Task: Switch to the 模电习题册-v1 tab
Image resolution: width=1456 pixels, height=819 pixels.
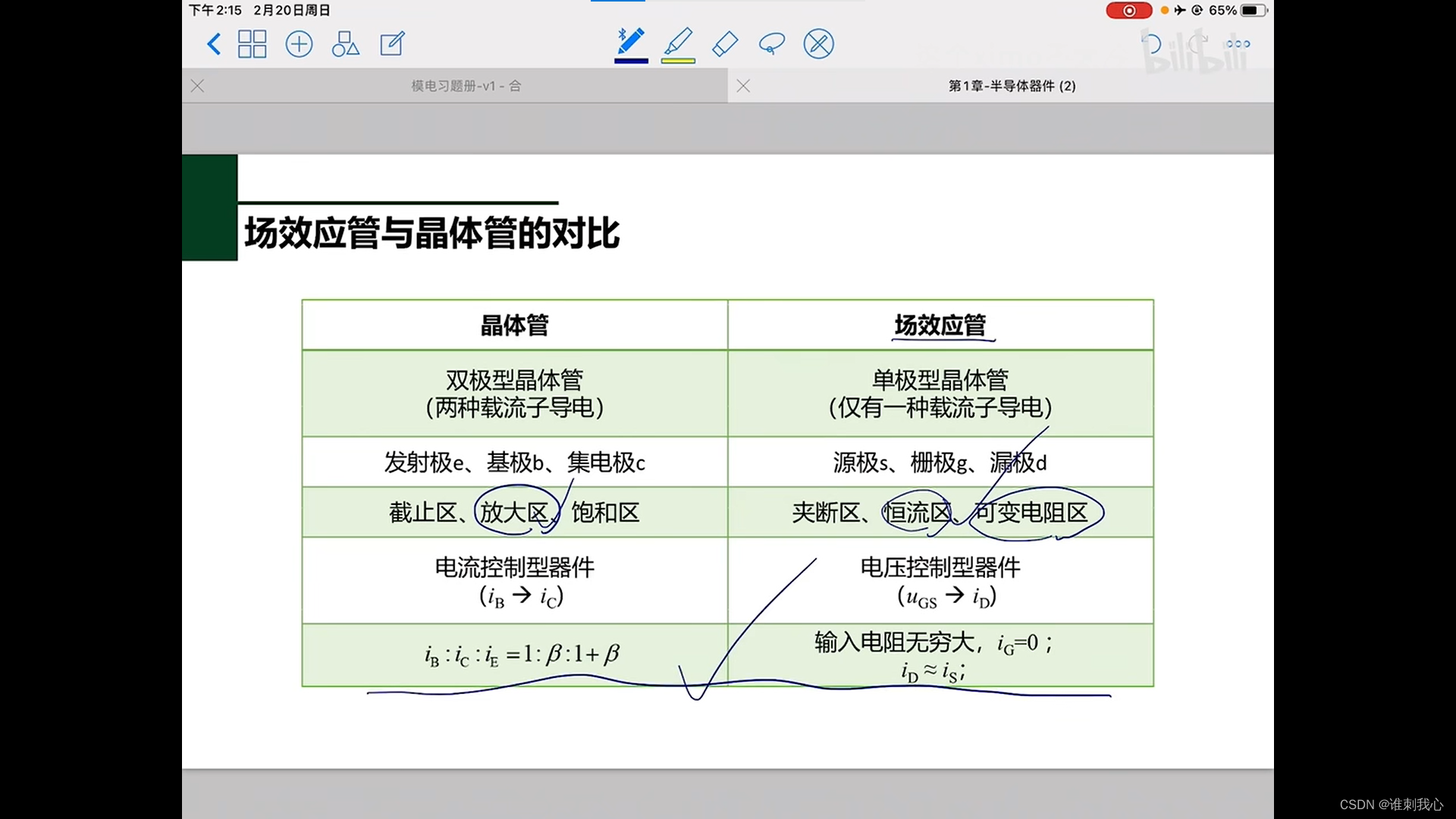Action: [x=466, y=86]
